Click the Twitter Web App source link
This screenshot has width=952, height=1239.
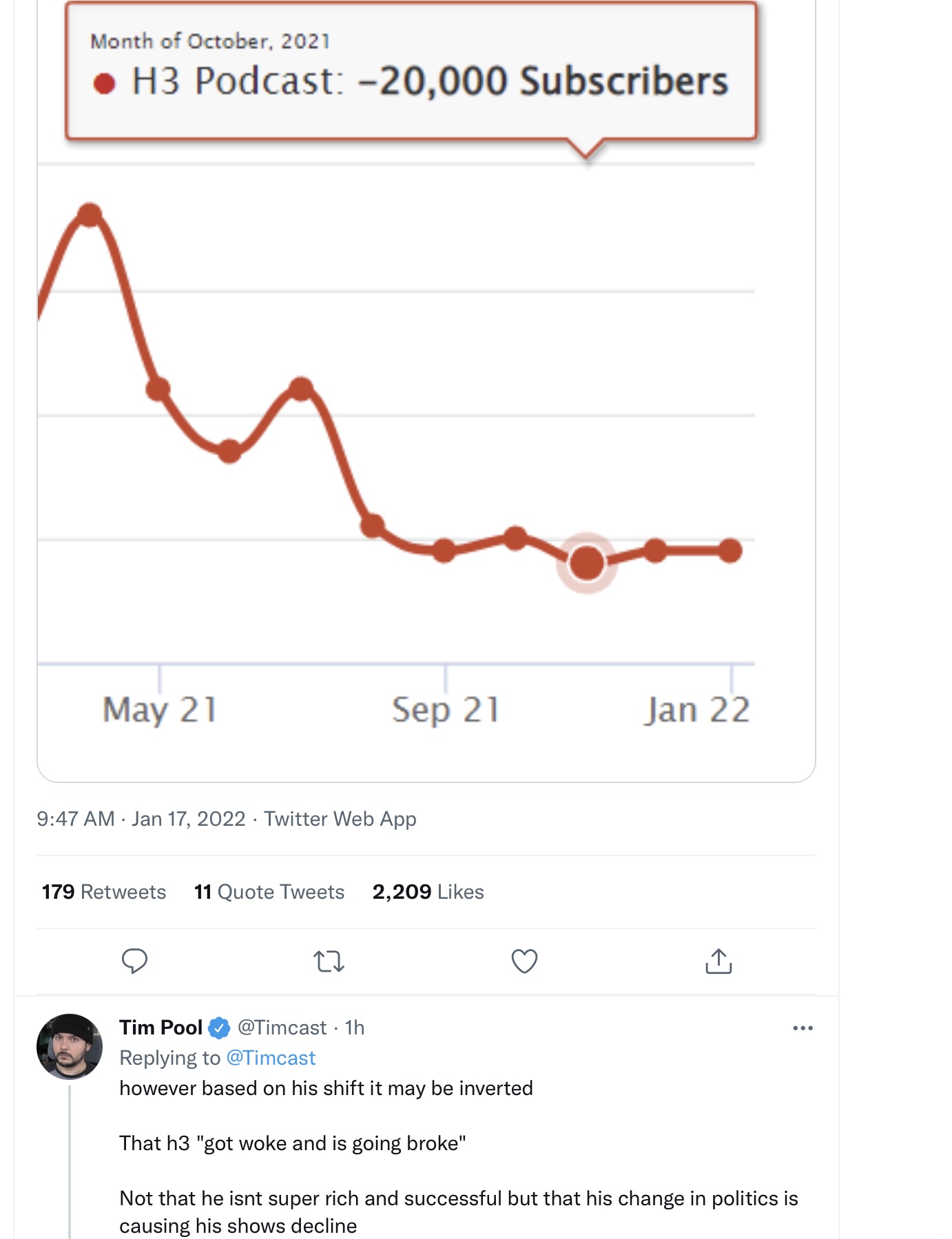click(340, 819)
